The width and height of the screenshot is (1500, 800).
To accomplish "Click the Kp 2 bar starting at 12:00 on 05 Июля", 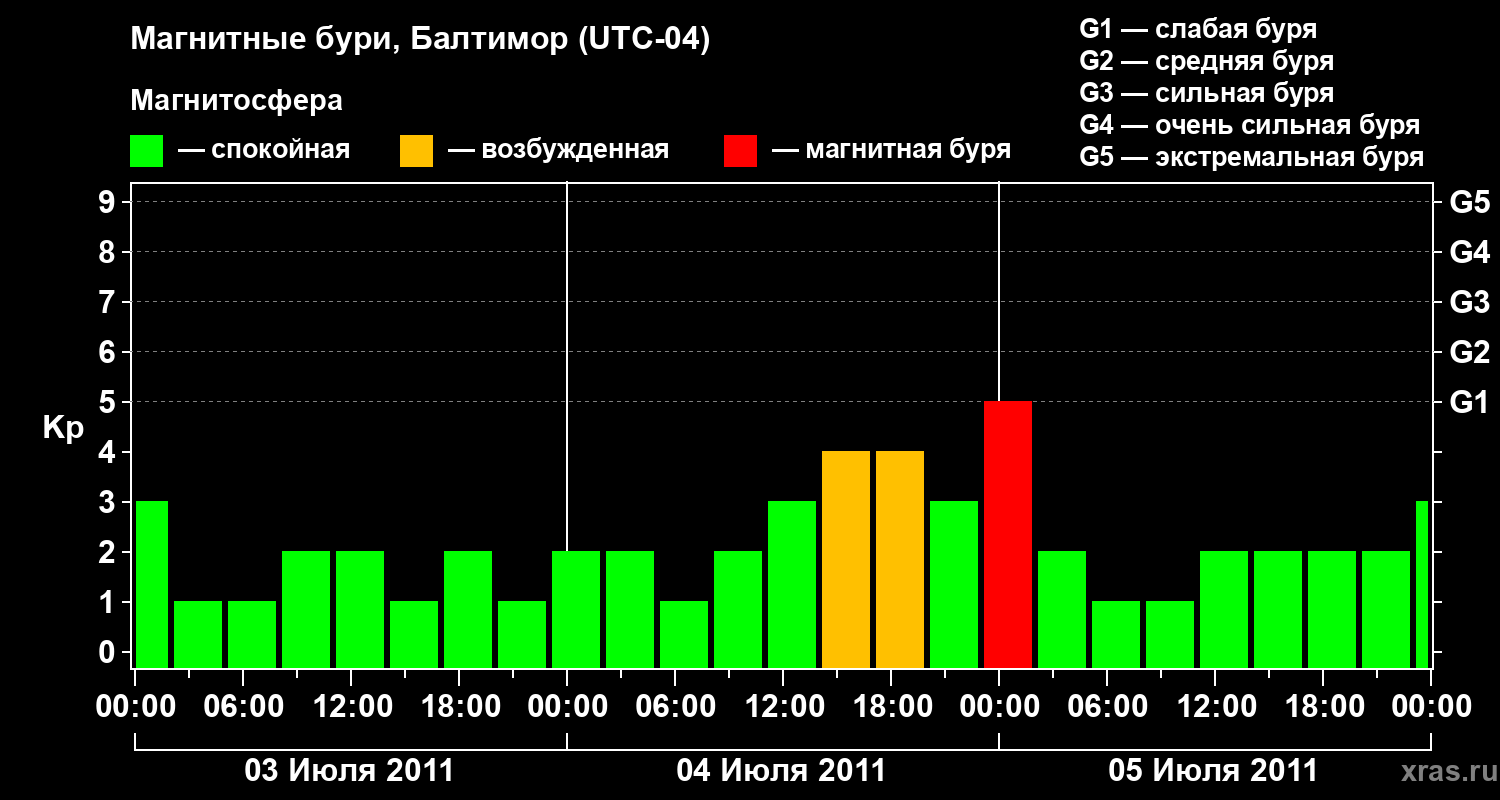I will [x=1224, y=609].
